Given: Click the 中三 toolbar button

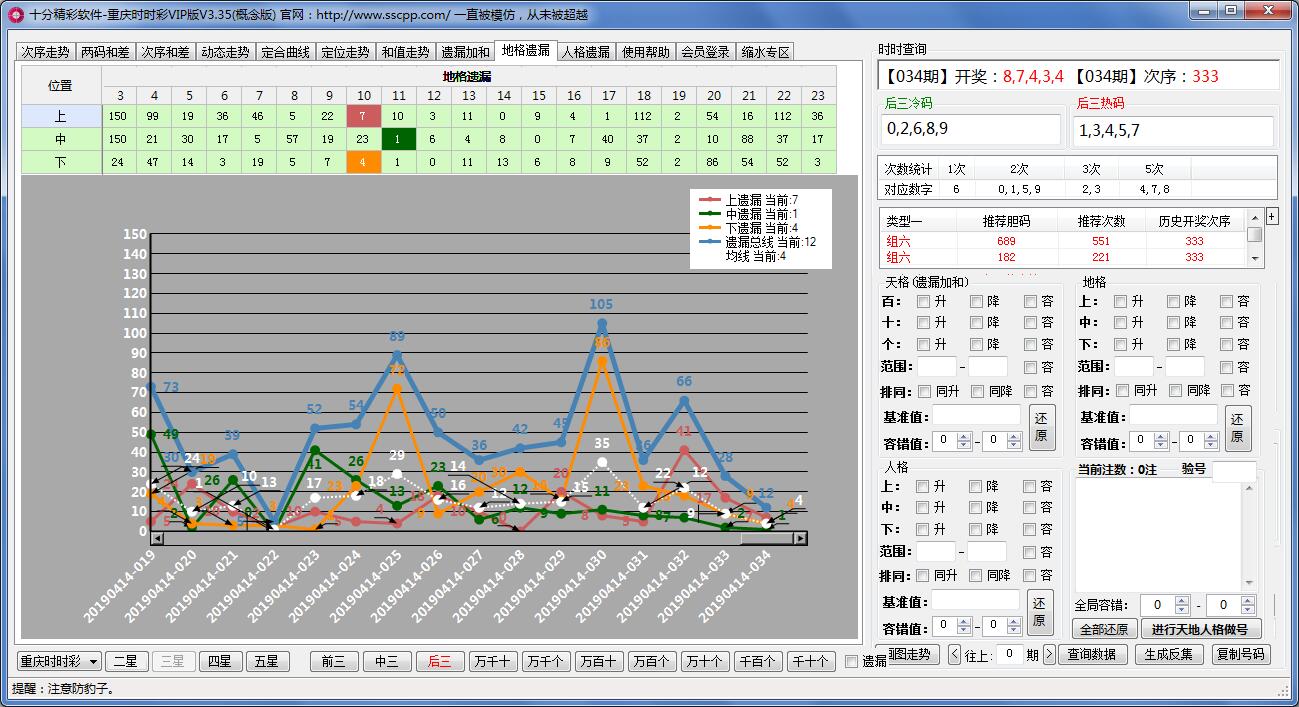Looking at the screenshot, I should 388,661.
